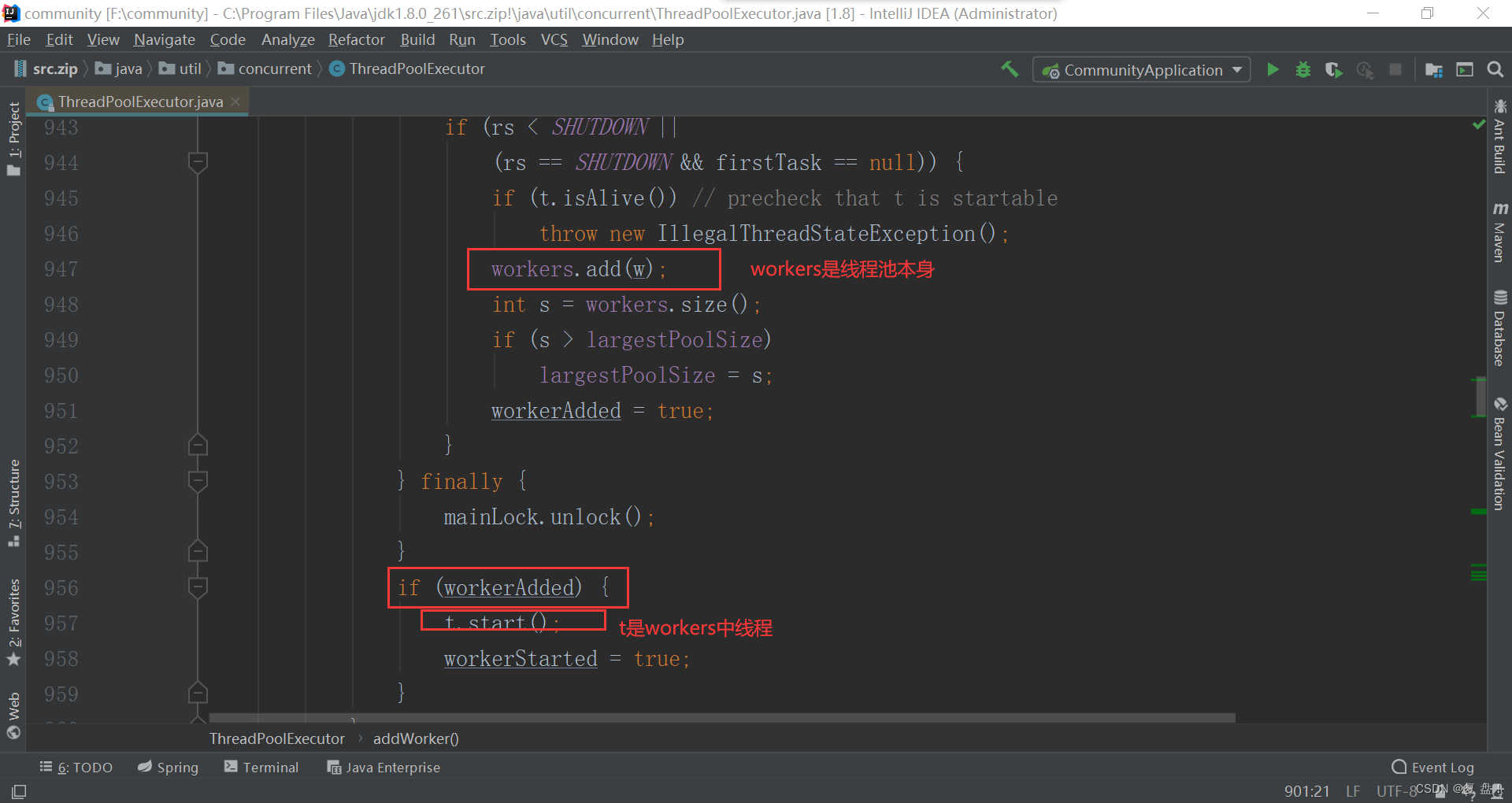Open the Web tool window
The width and height of the screenshot is (1512, 803).
(14, 716)
